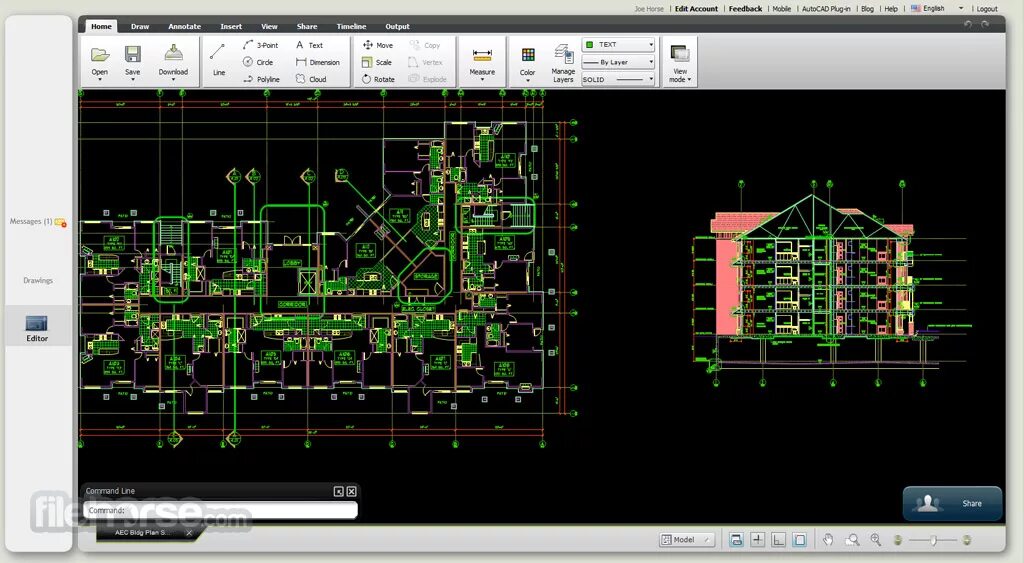Click the Save disk icon
This screenshot has width=1024, height=563.
click(133, 54)
